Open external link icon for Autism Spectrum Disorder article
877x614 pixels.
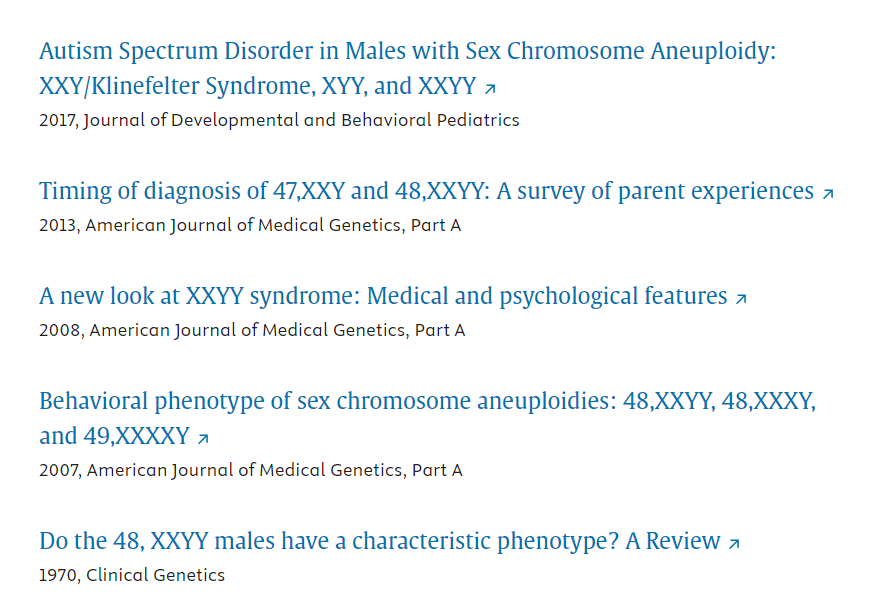tap(490, 89)
